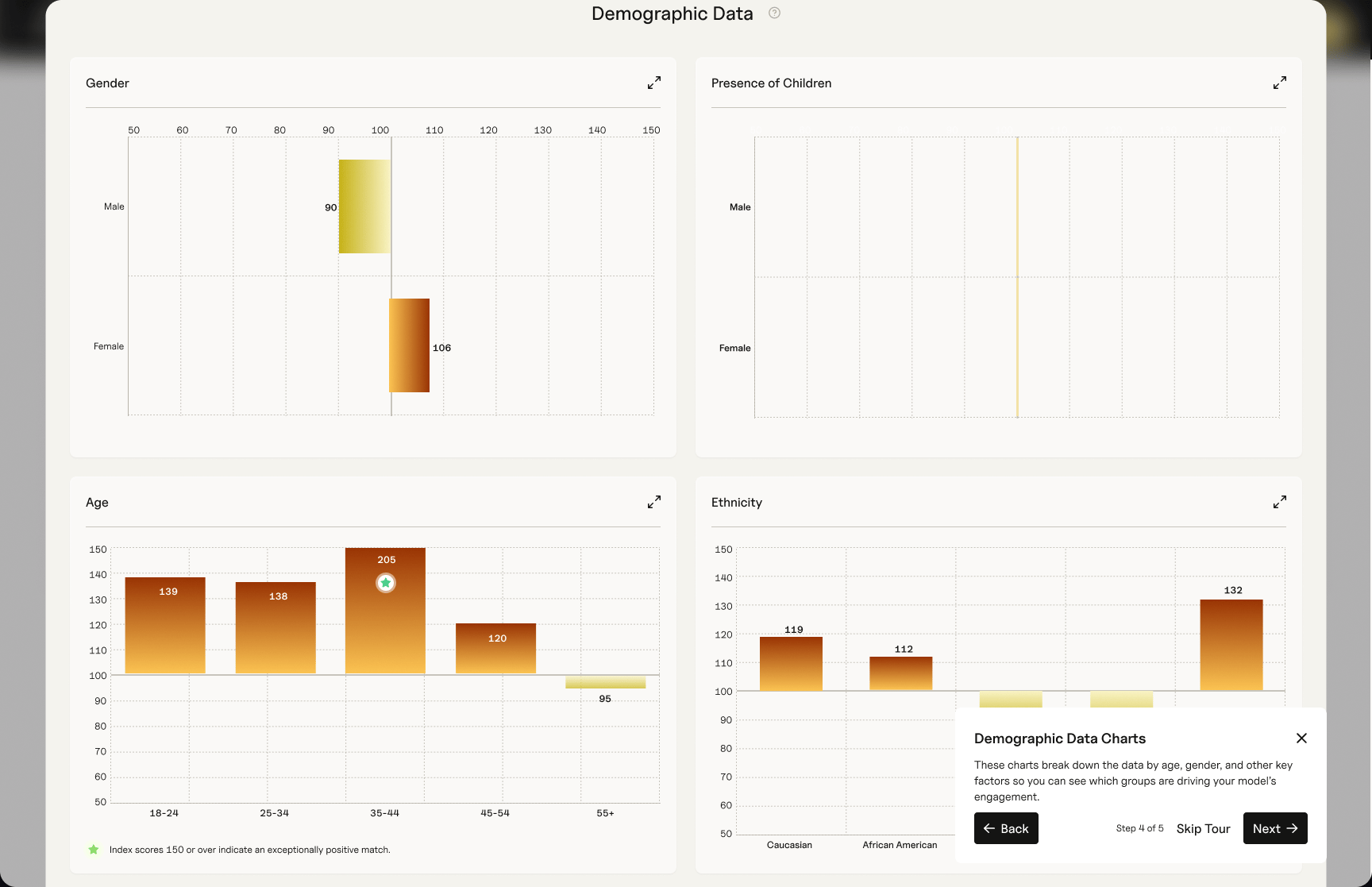This screenshot has width=1372, height=887.
Task: Open the Demographic Data help icon
Action: 774,13
